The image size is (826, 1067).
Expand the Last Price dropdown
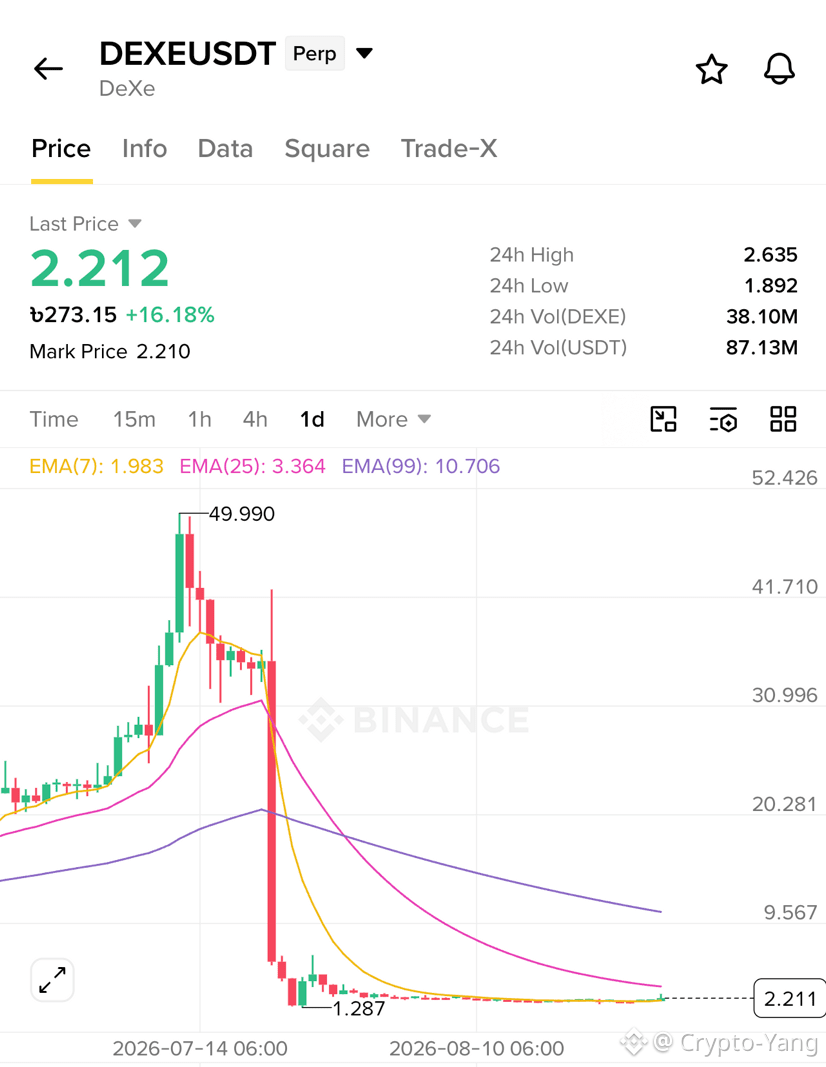point(135,223)
